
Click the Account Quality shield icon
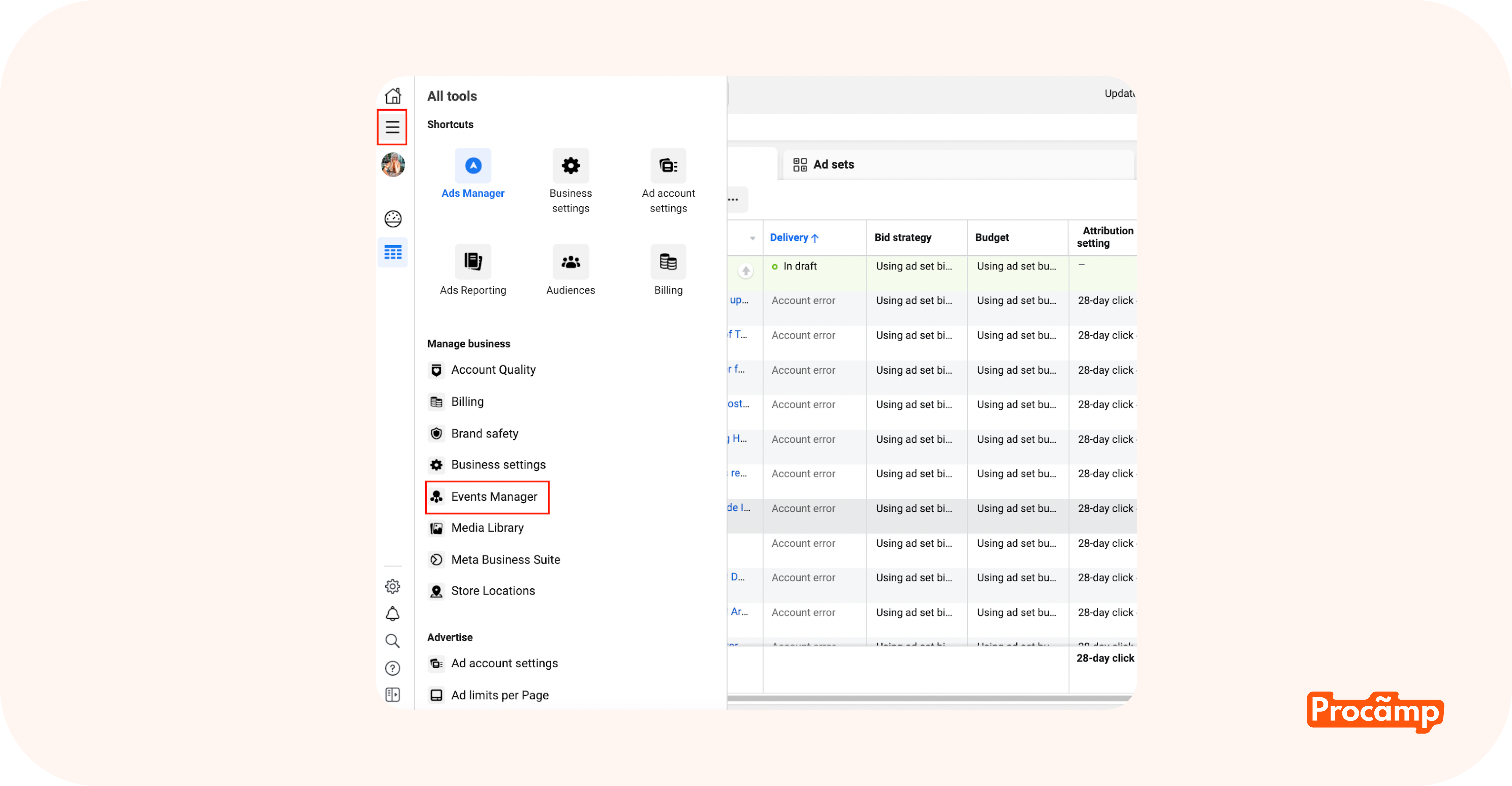click(x=436, y=370)
